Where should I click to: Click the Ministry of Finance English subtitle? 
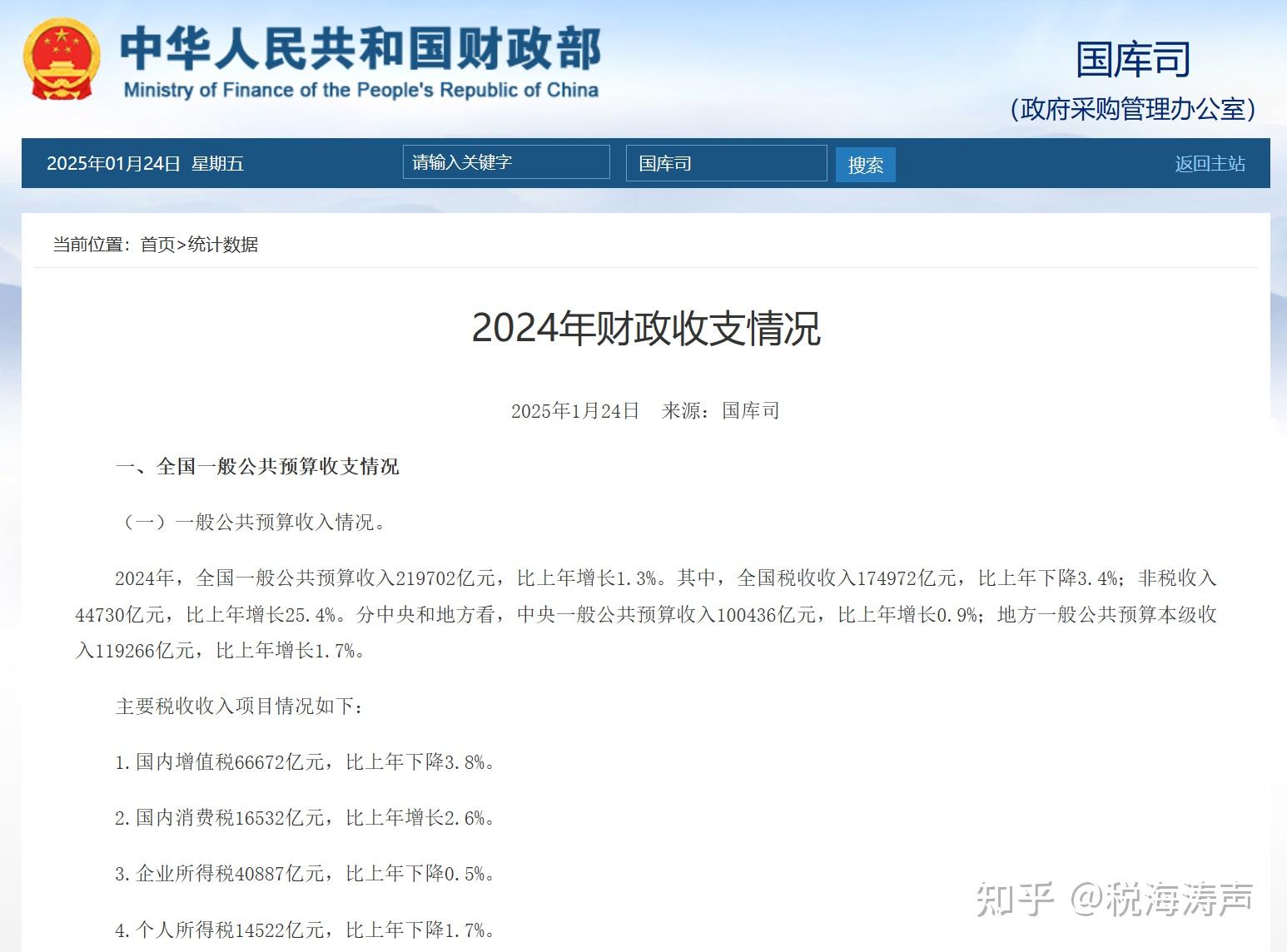(360, 90)
